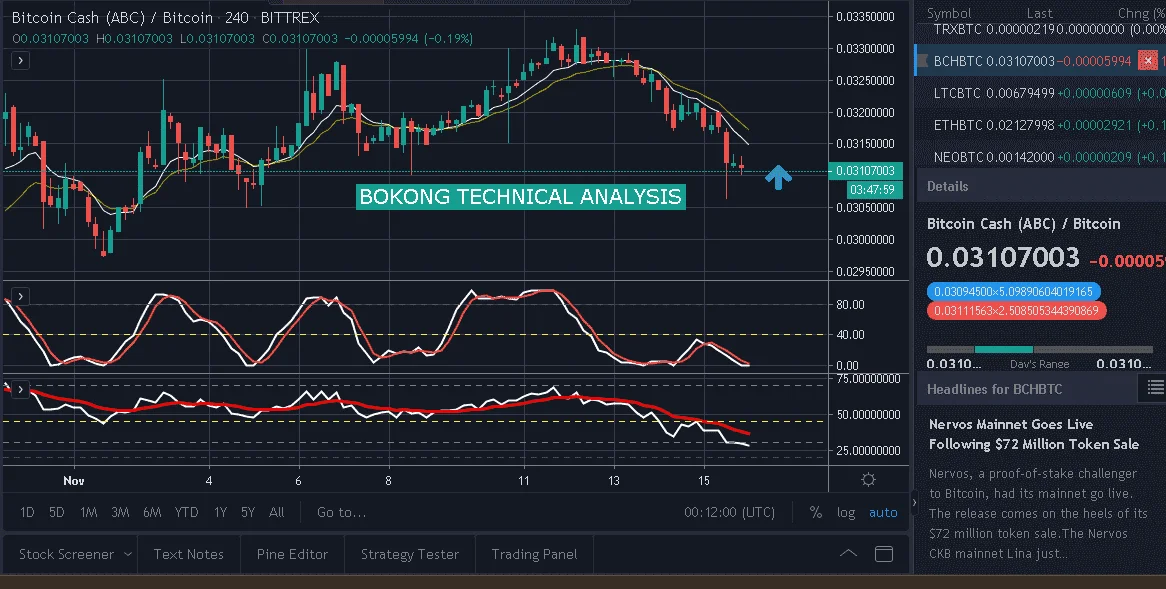This screenshot has width=1166, height=589.
Task: Open chart settings gear icon
Action: click(x=868, y=480)
